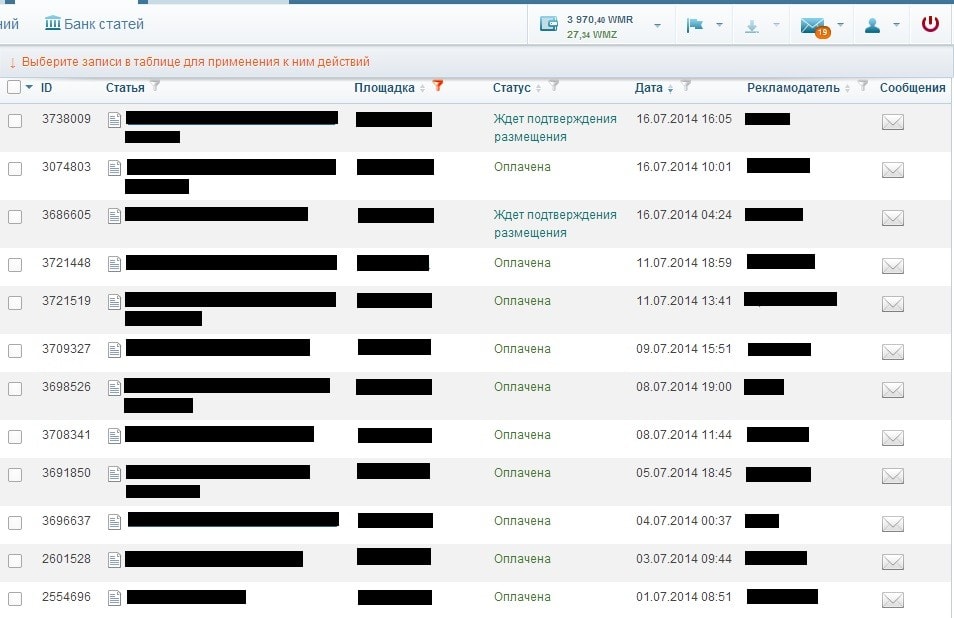Open the message envelope for row 3686605
Image resolution: width=954 pixels, height=618 pixels.
893,218
